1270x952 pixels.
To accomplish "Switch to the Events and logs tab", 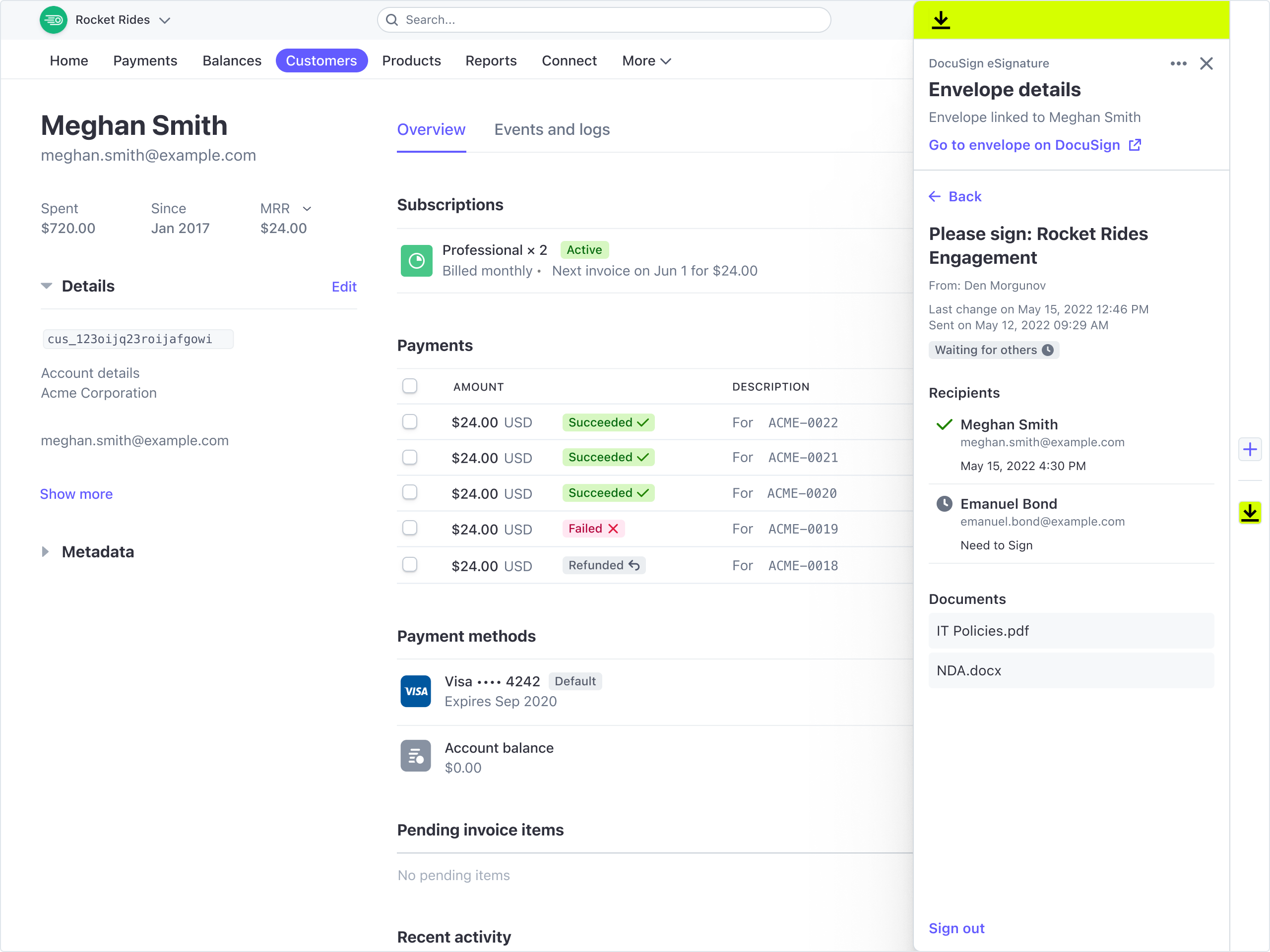I will click(552, 130).
